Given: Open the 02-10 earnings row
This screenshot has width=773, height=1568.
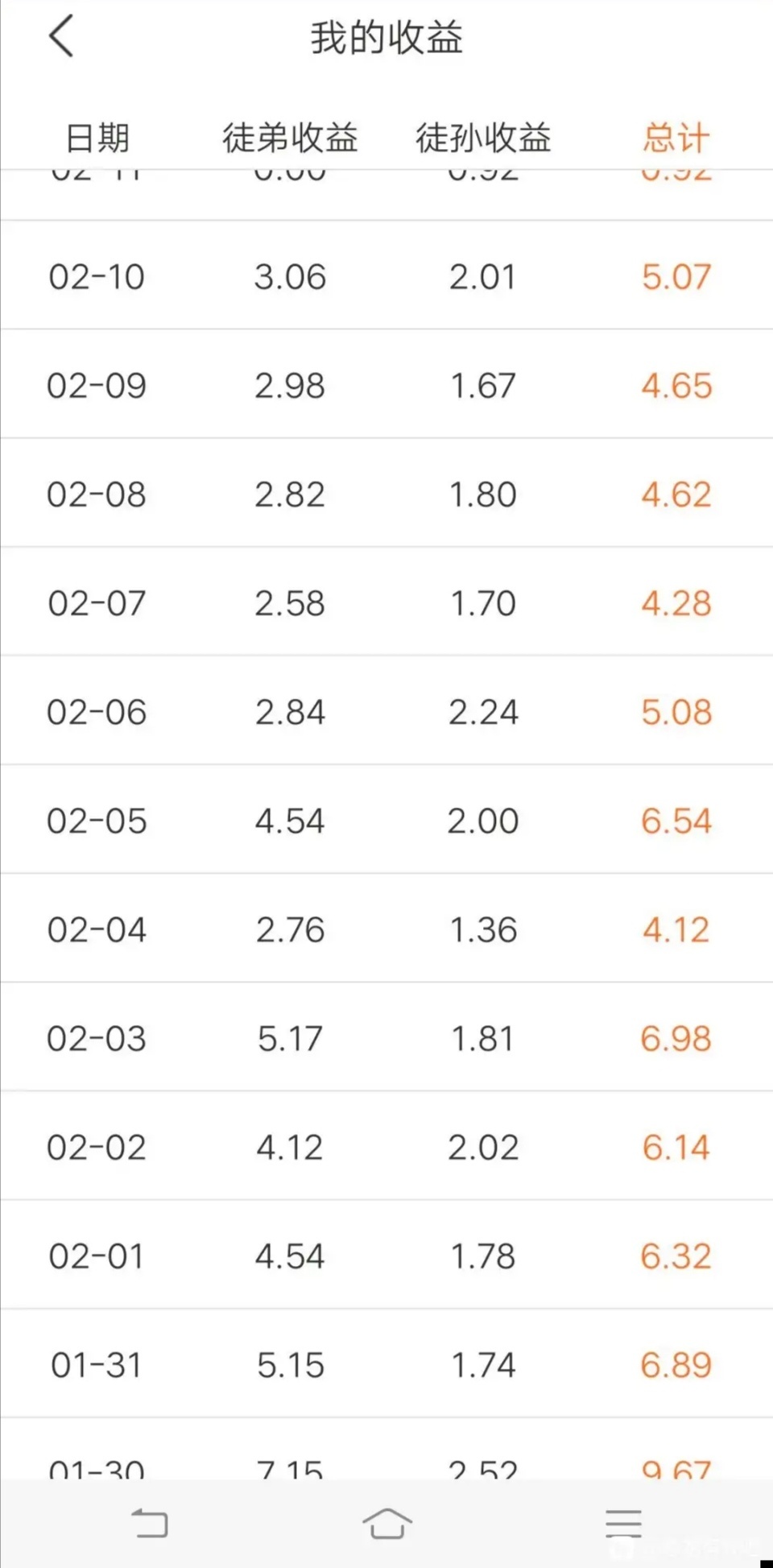Looking at the screenshot, I should point(386,275).
